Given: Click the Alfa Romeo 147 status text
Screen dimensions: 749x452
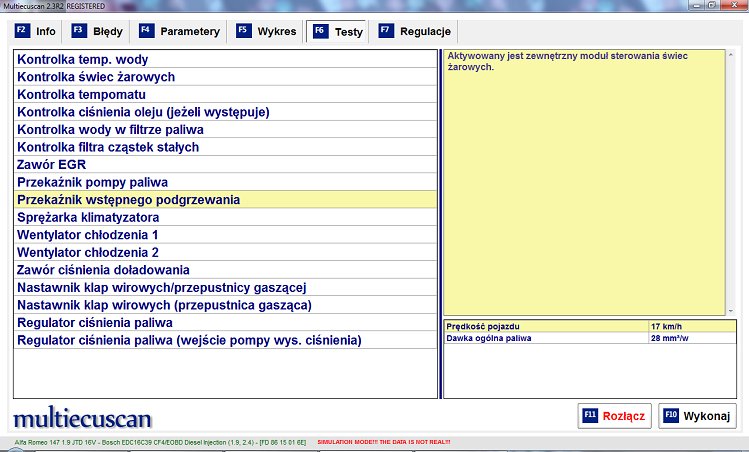Looking at the screenshot, I should point(160,442).
